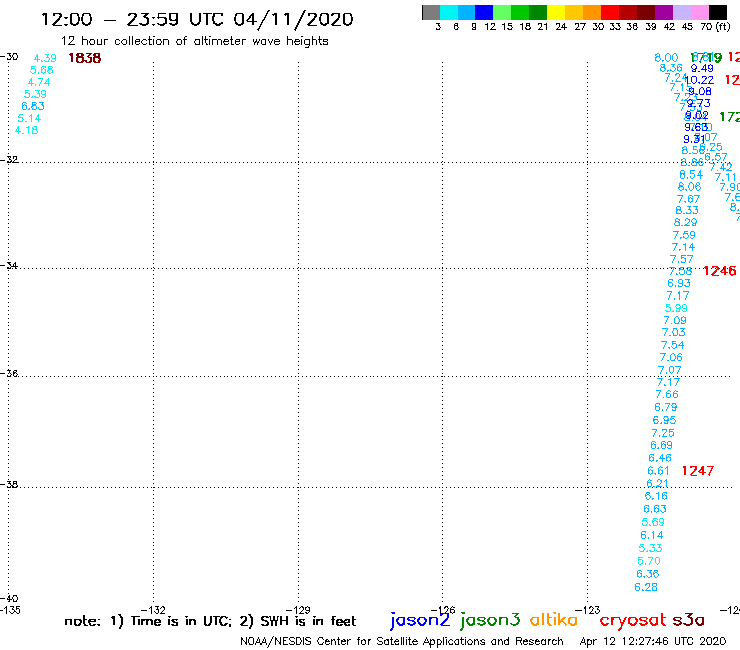This screenshot has width=740, height=650.
Task: Select the bright red swatch in the color scale
Action: pos(610,13)
